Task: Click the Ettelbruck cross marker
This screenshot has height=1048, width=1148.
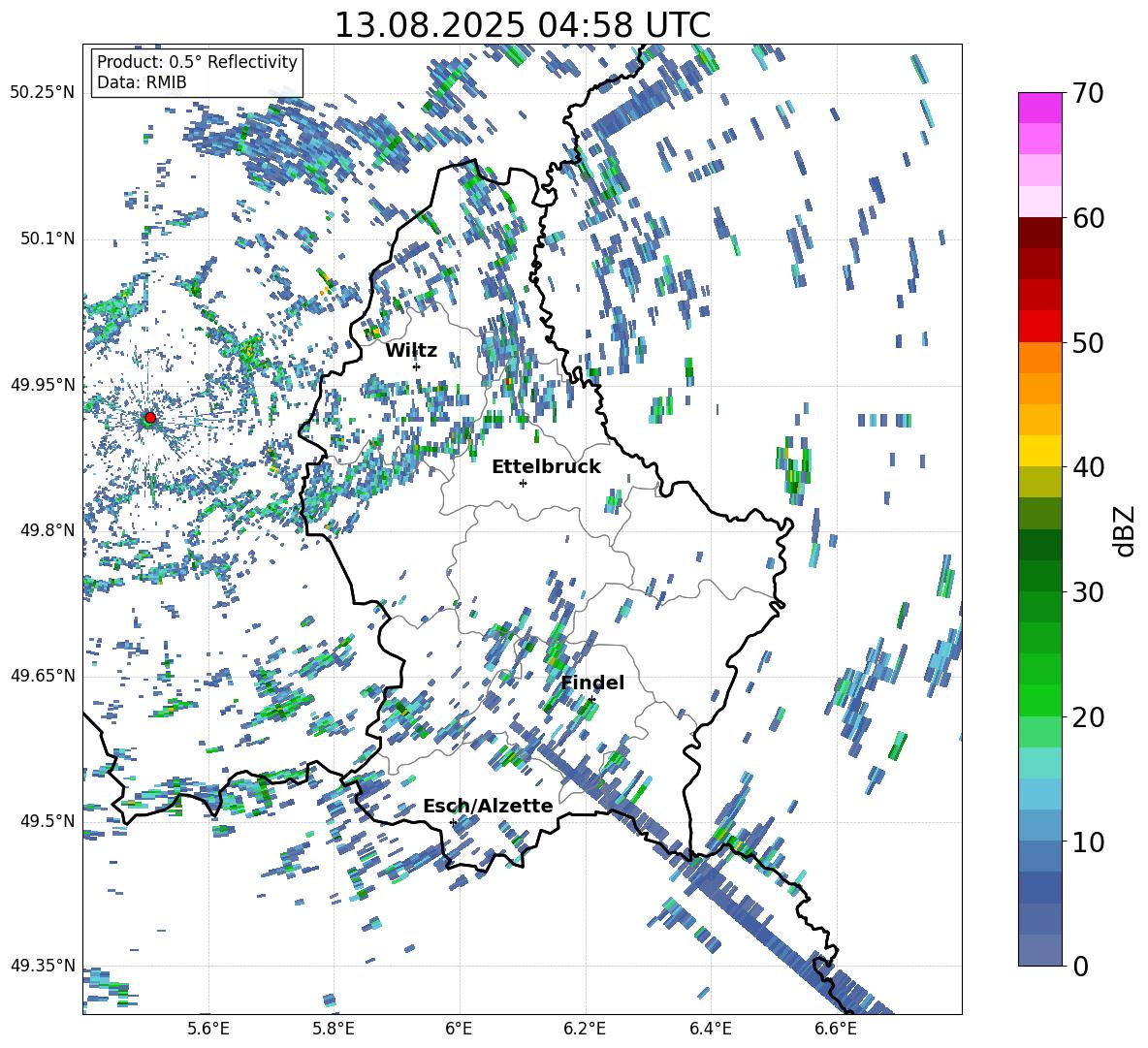Action: point(523,483)
